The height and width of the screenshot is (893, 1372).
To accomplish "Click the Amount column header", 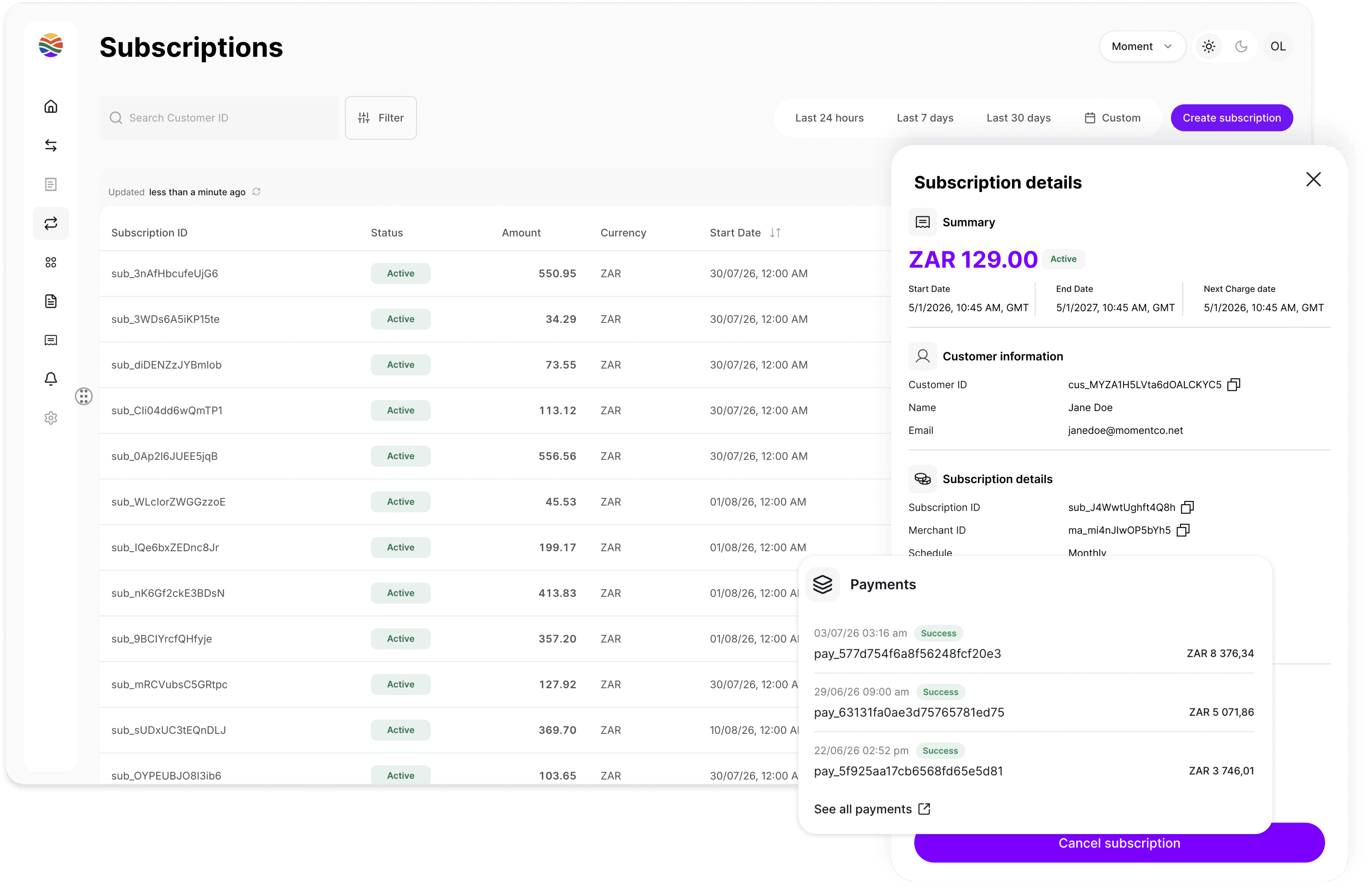I will coord(521,232).
